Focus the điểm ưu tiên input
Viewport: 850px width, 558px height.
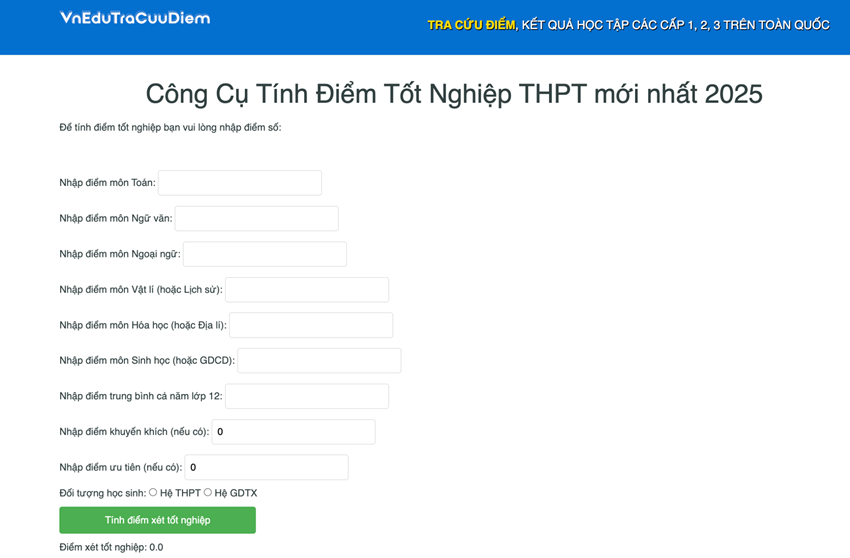point(266,467)
